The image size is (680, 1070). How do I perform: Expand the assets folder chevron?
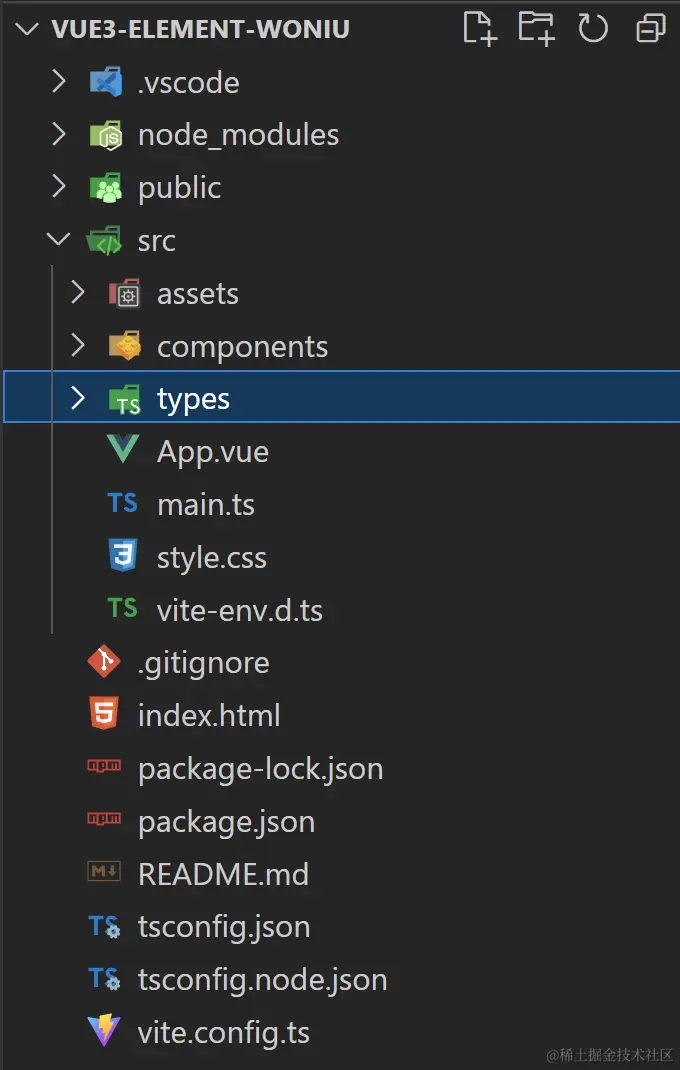pyautogui.click(x=78, y=293)
